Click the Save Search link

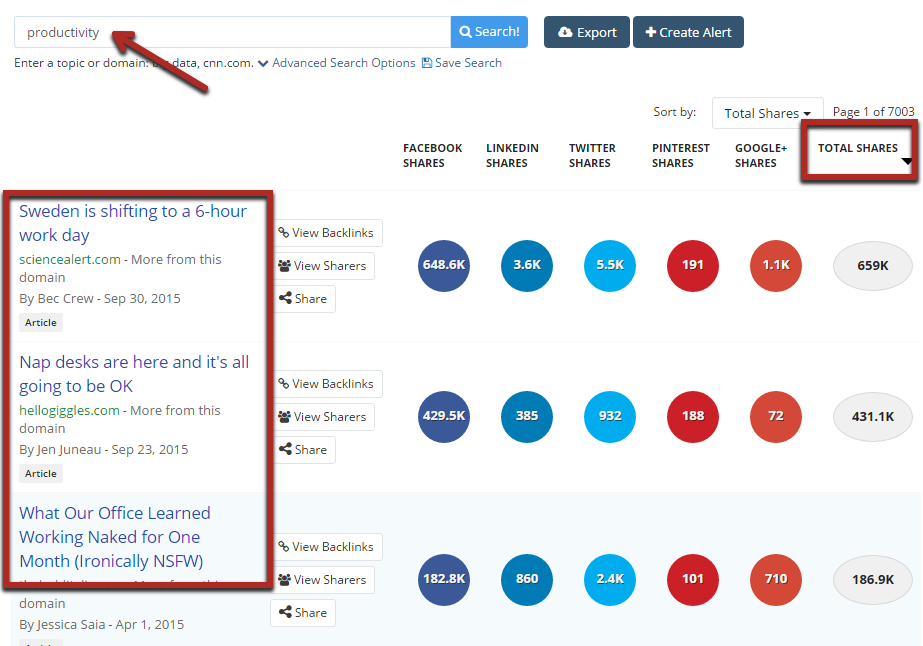coord(462,63)
